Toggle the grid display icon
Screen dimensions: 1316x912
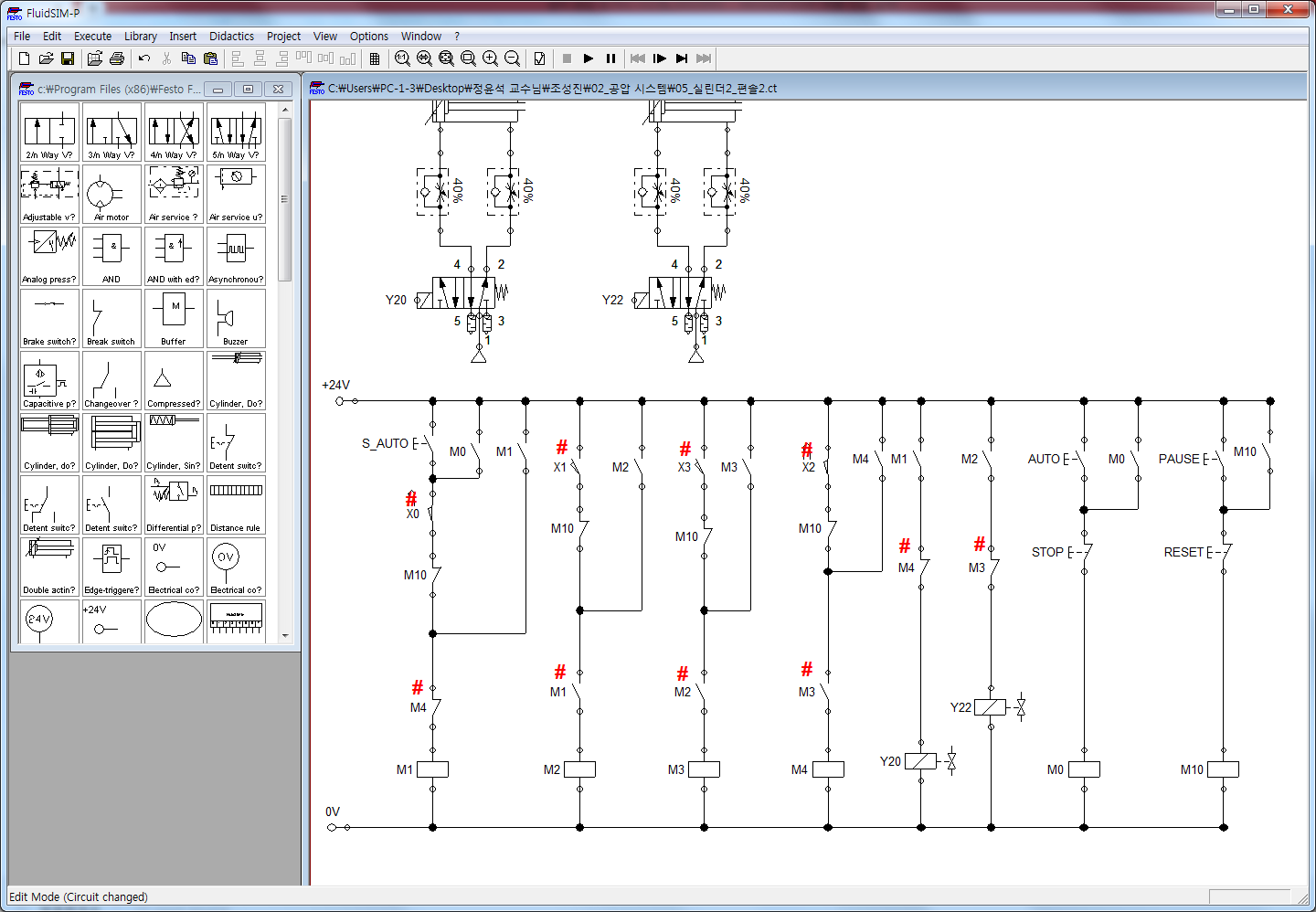[x=375, y=58]
